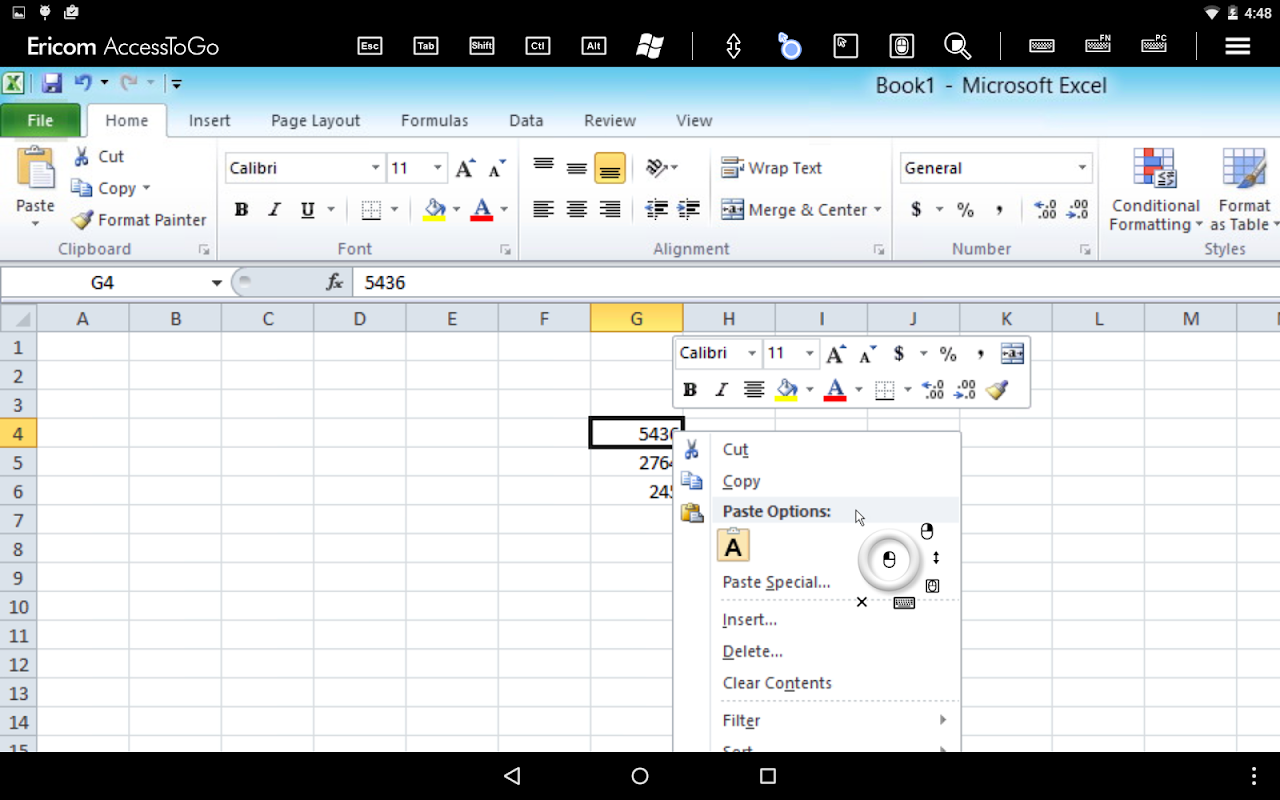Click the Wrap Text button
The height and width of the screenshot is (800, 1280).
pos(771,168)
